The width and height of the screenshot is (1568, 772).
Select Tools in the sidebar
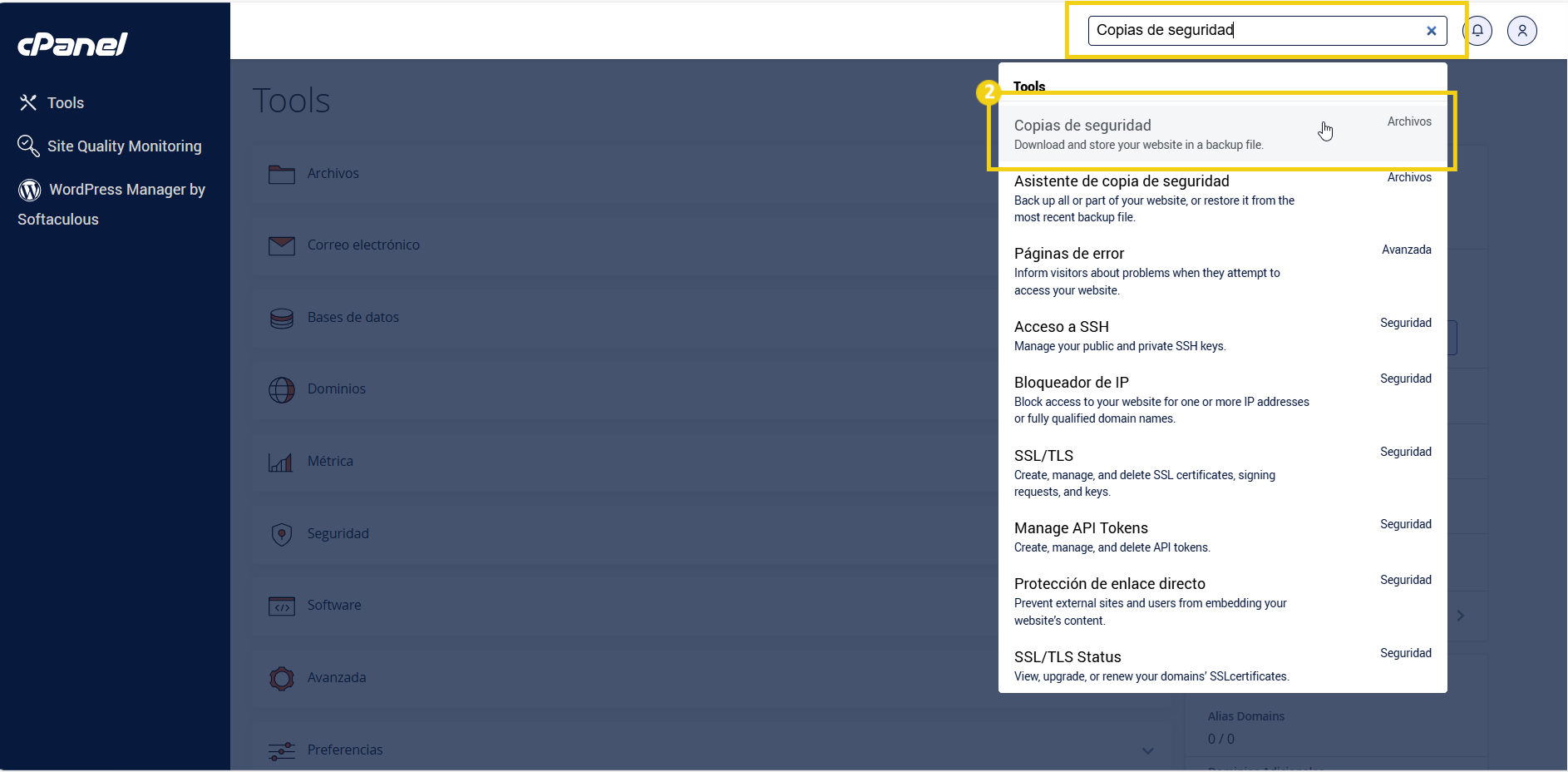coord(66,102)
